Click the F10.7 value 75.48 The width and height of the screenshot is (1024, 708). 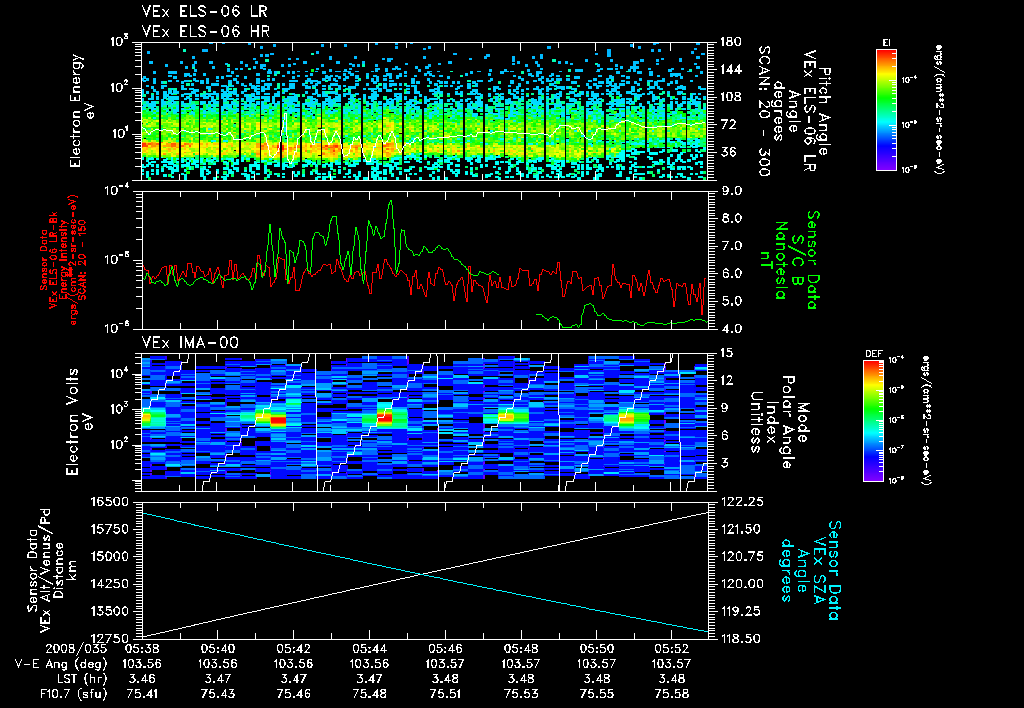coord(369,694)
